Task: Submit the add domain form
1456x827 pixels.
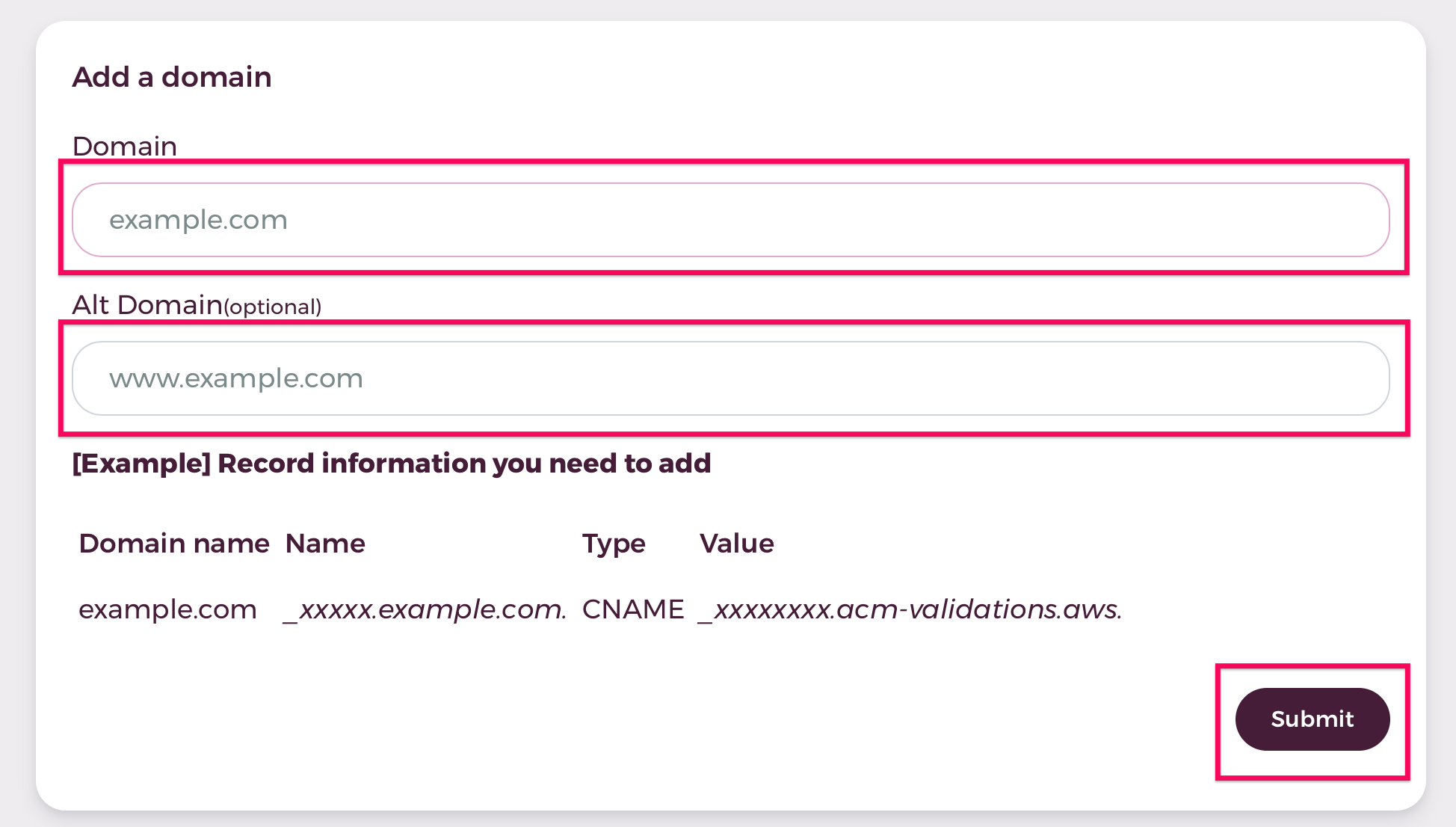Action: (1312, 719)
